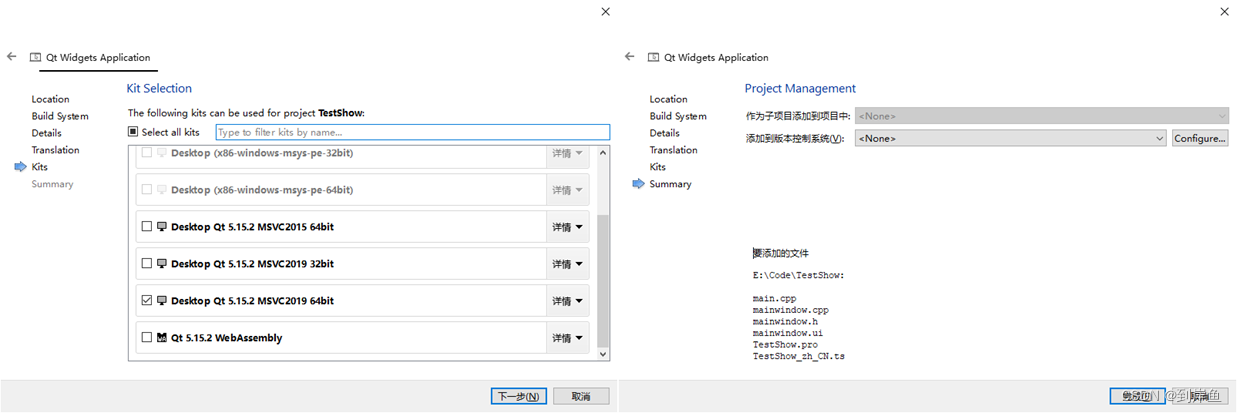Viewport: 1237px width, 413px height.
Task: Click mainwindow.h in the file summary
Action: click(x=785, y=321)
